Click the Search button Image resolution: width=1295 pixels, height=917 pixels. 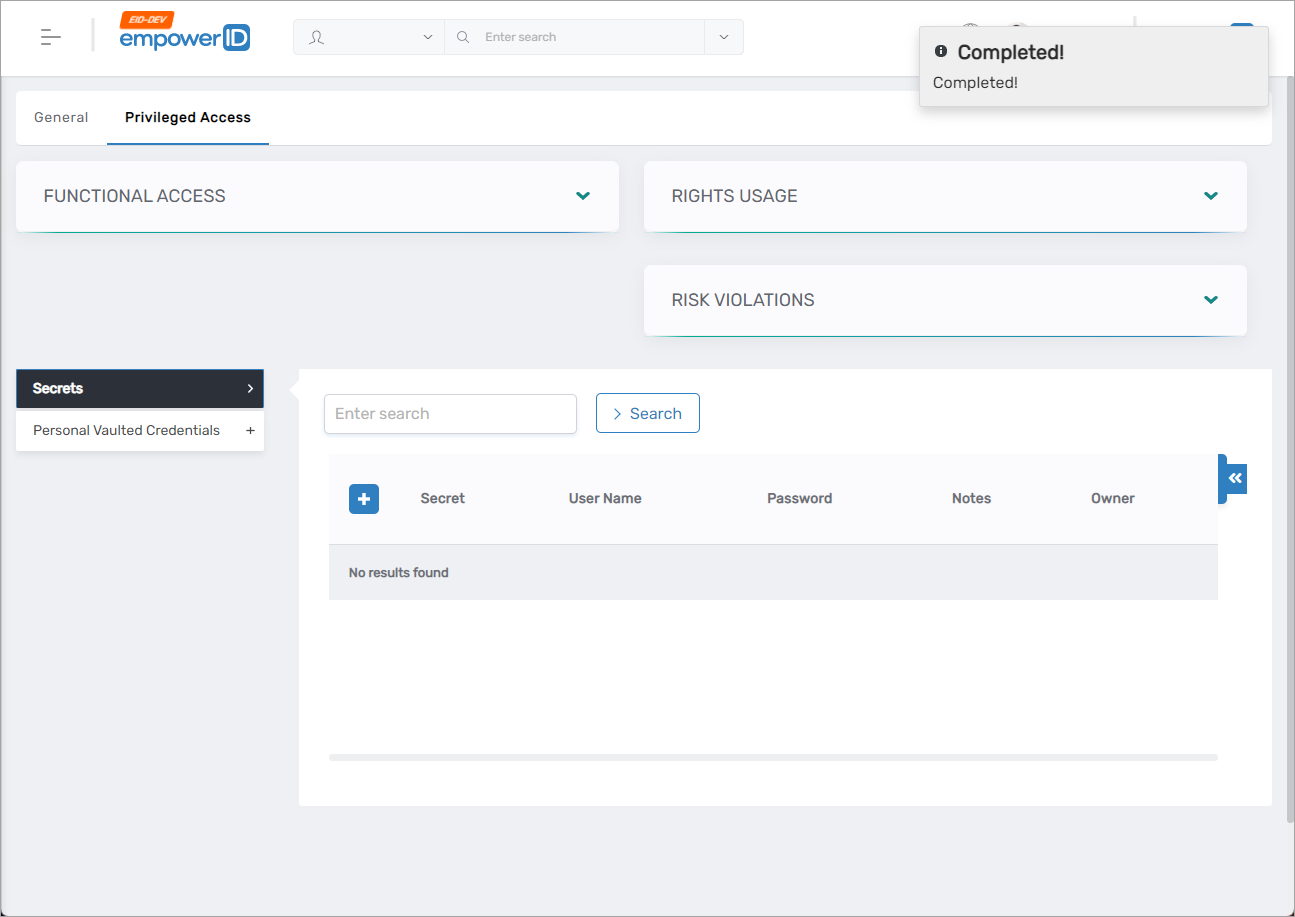(647, 413)
